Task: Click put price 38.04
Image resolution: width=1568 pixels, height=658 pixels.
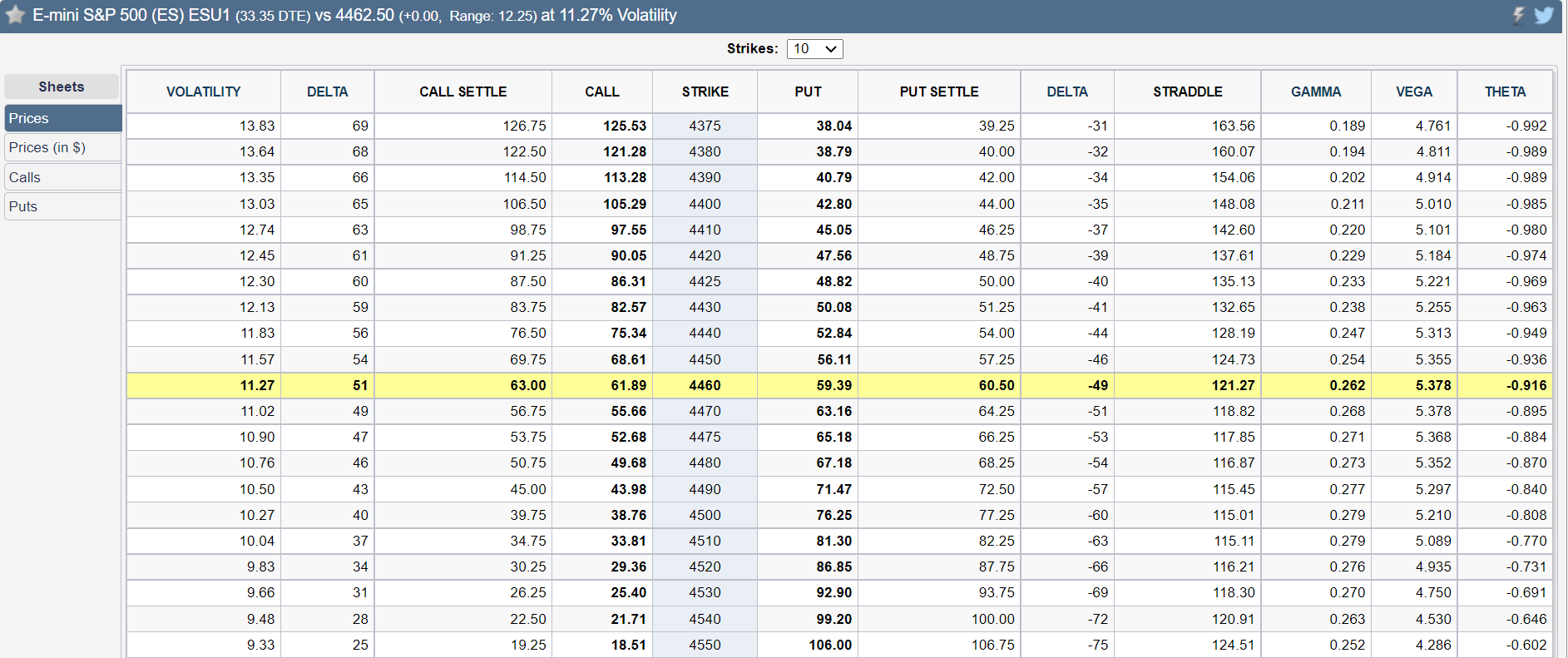Action: (834, 126)
